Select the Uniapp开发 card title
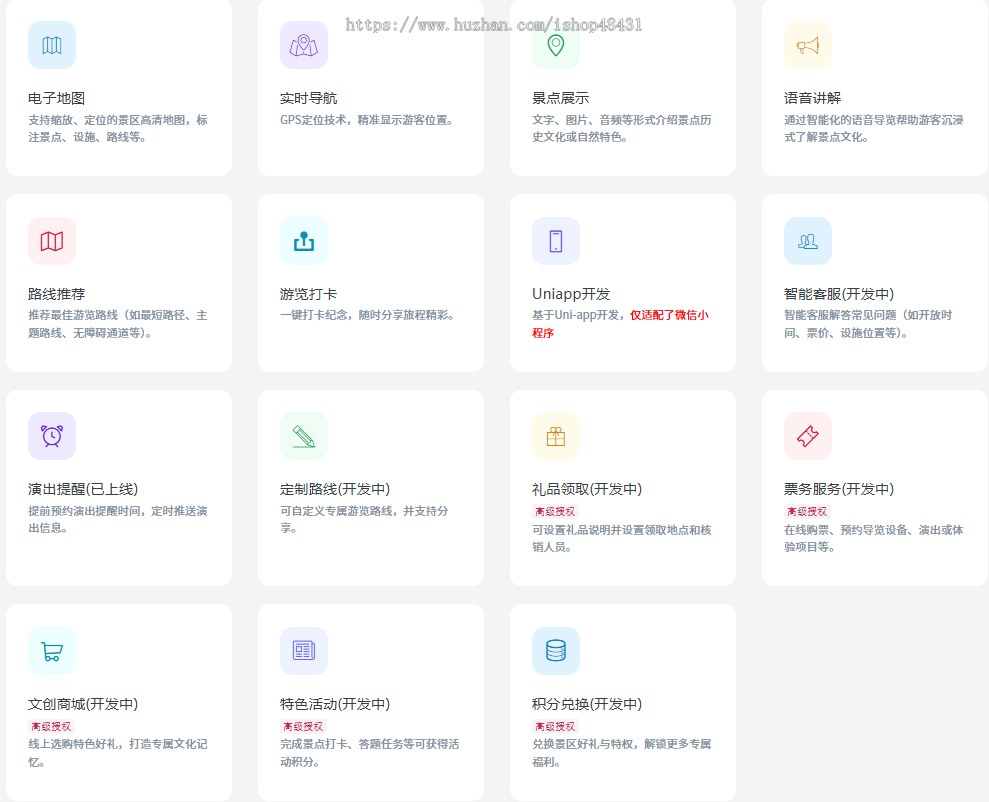Screen dimensions: 989x802 point(571,294)
